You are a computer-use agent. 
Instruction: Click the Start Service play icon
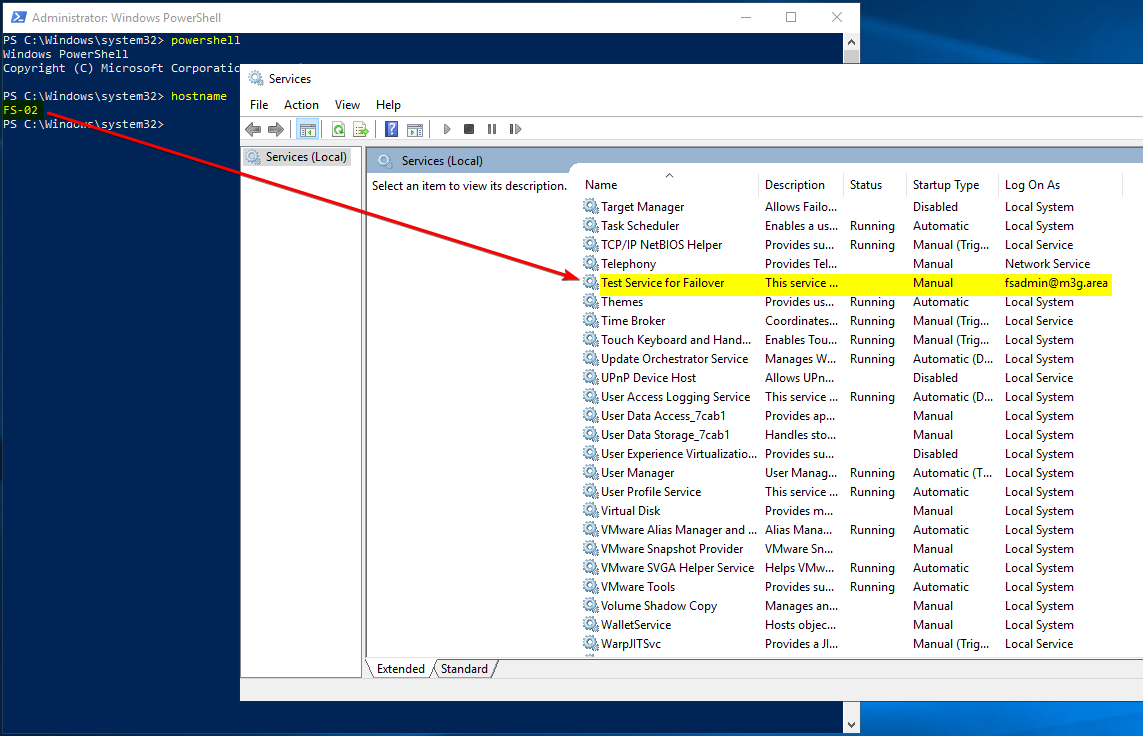click(447, 130)
